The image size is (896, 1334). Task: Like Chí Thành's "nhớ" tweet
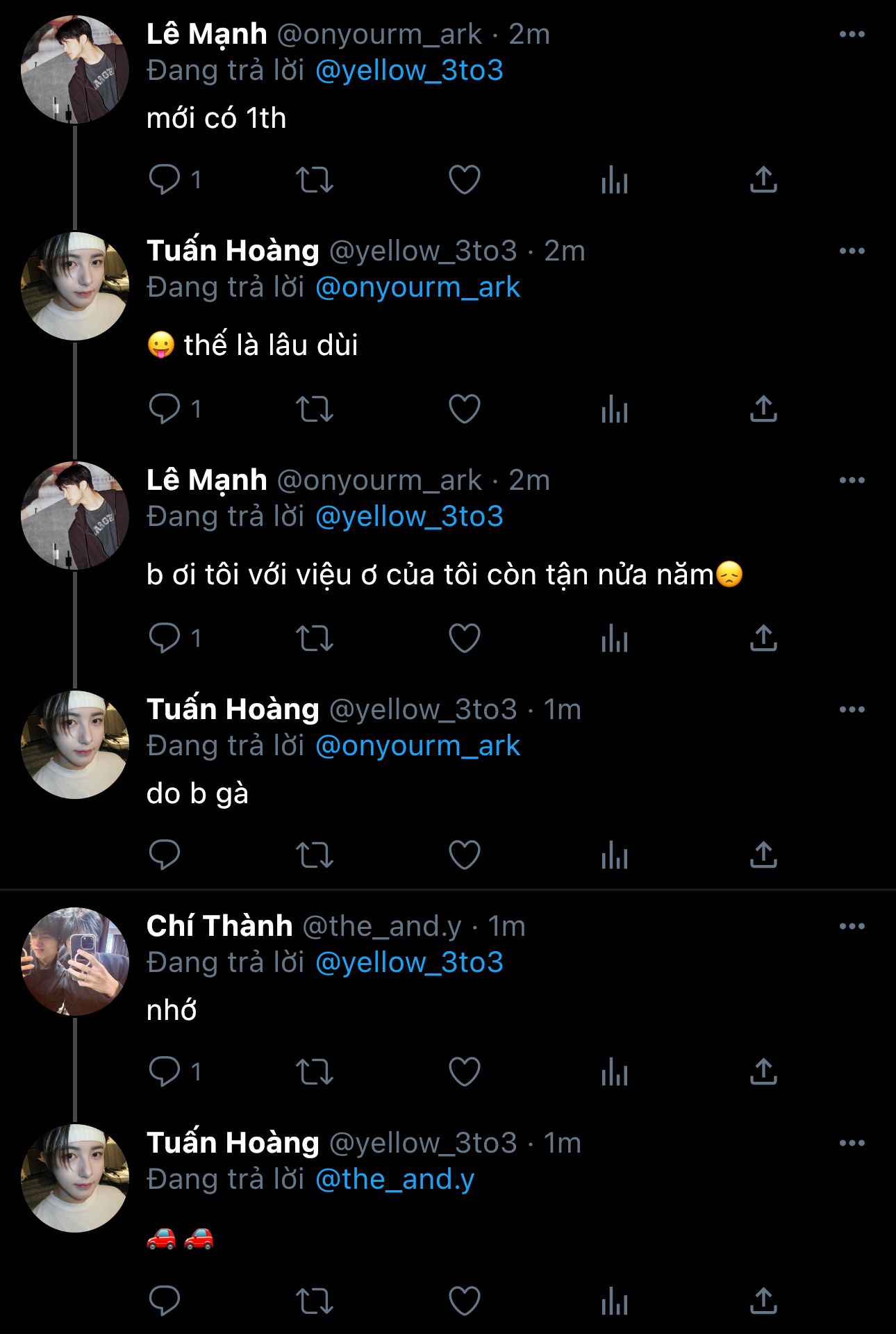point(465,1071)
